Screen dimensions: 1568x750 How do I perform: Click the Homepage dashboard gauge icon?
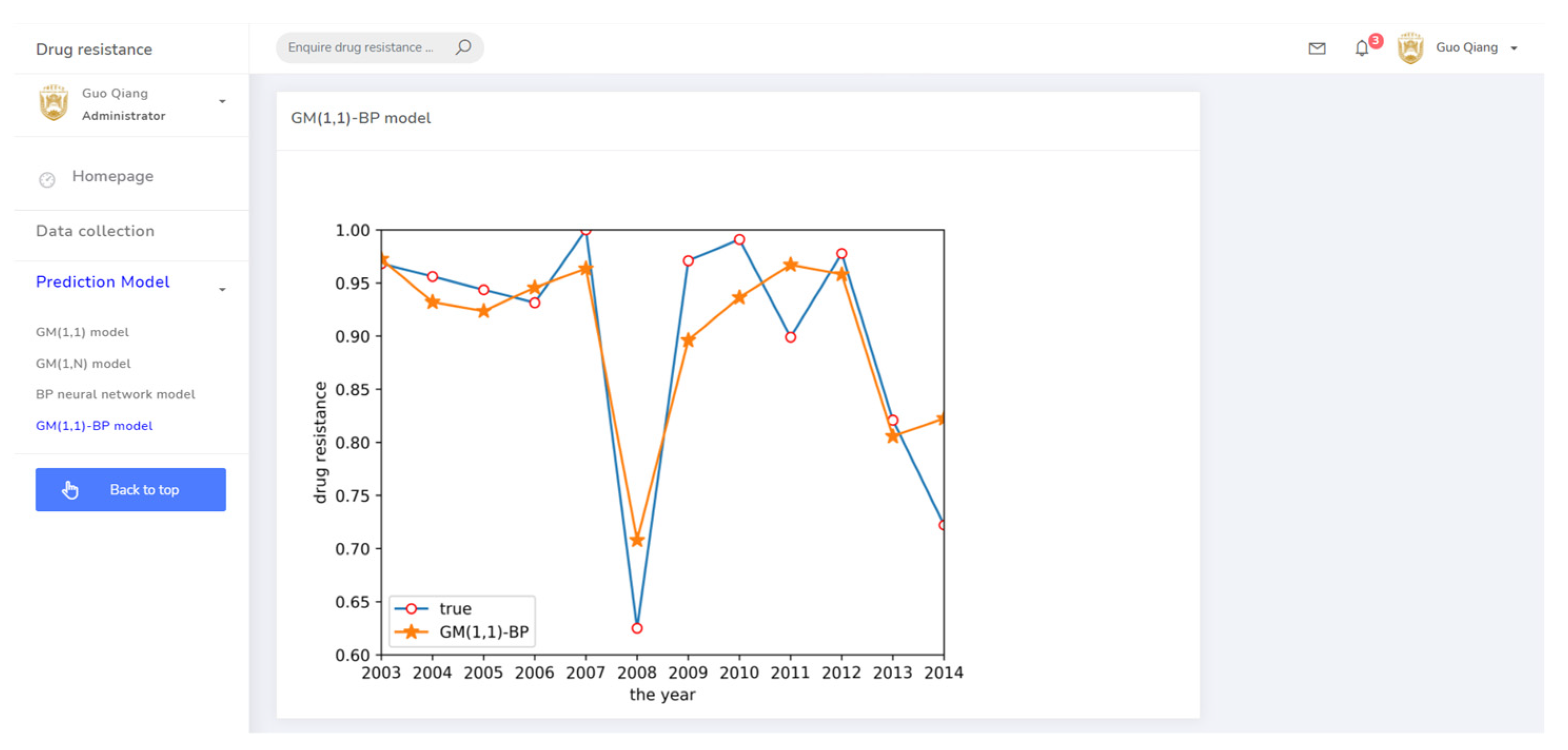pyautogui.click(x=47, y=179)
